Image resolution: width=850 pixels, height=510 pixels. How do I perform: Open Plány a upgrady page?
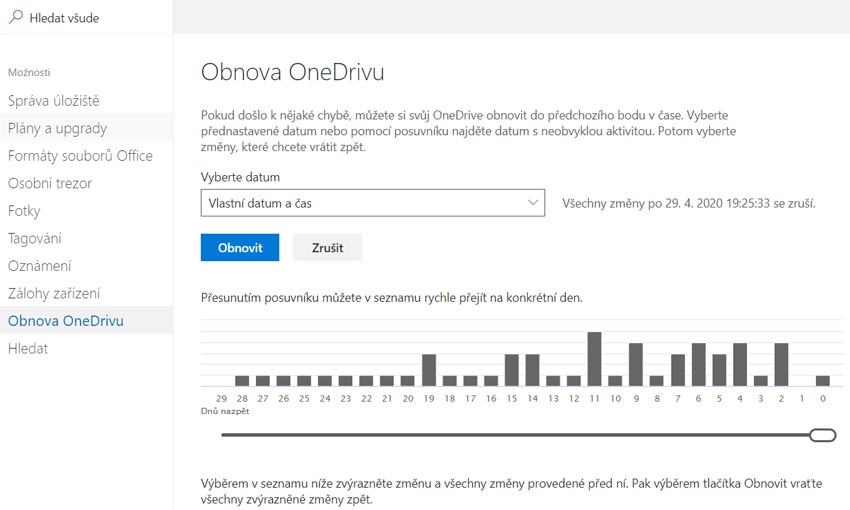(x=57, y=128)
